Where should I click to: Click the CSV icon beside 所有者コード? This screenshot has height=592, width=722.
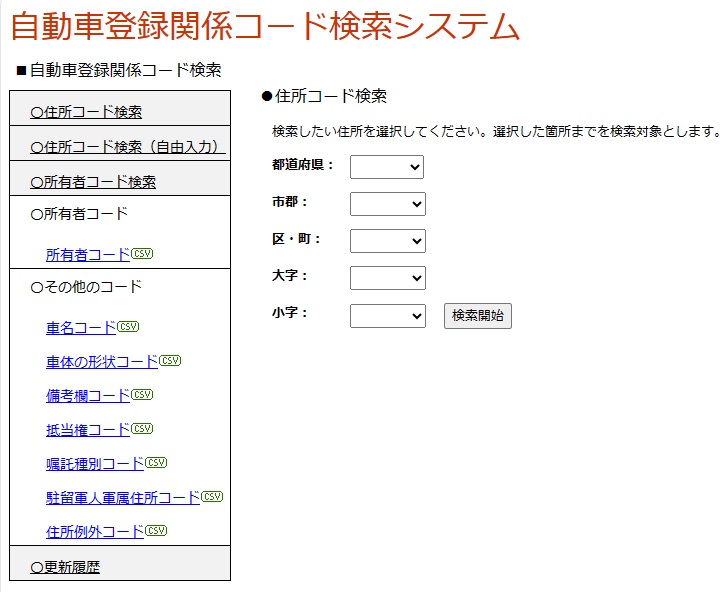coord(142,254)
